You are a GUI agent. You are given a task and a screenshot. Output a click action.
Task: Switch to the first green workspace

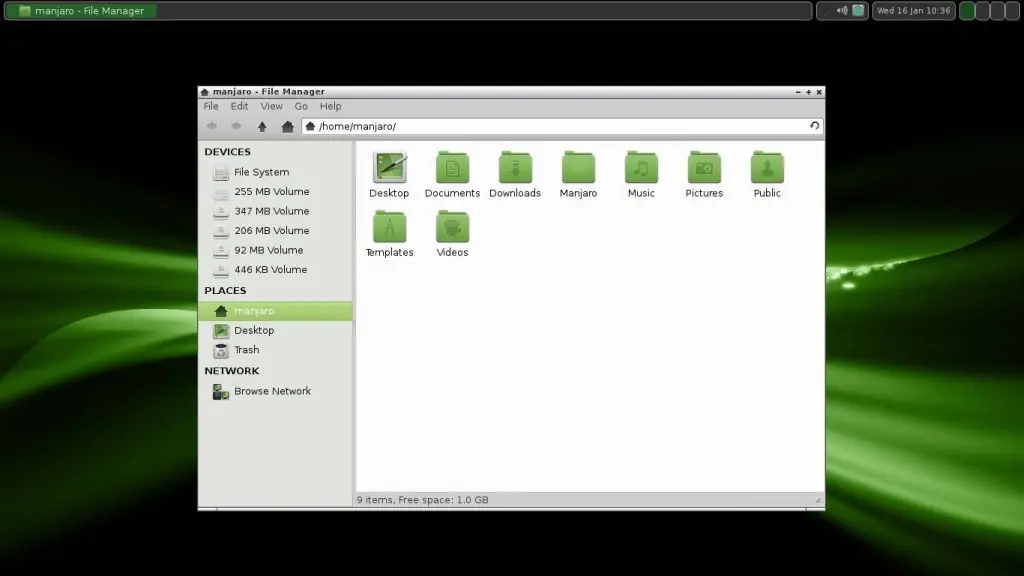coord(967,10)
